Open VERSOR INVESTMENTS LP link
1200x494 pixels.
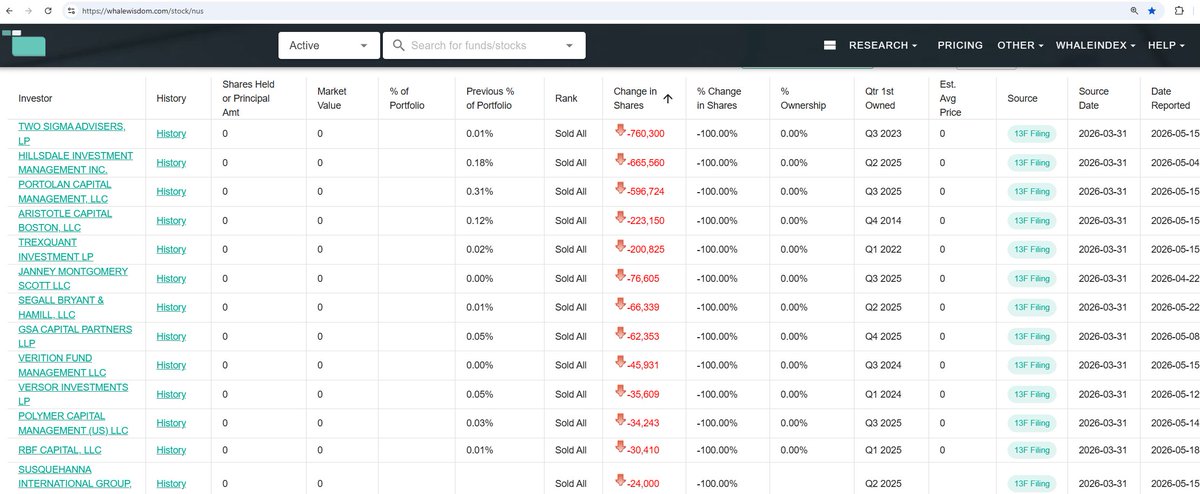coord(73,393)
